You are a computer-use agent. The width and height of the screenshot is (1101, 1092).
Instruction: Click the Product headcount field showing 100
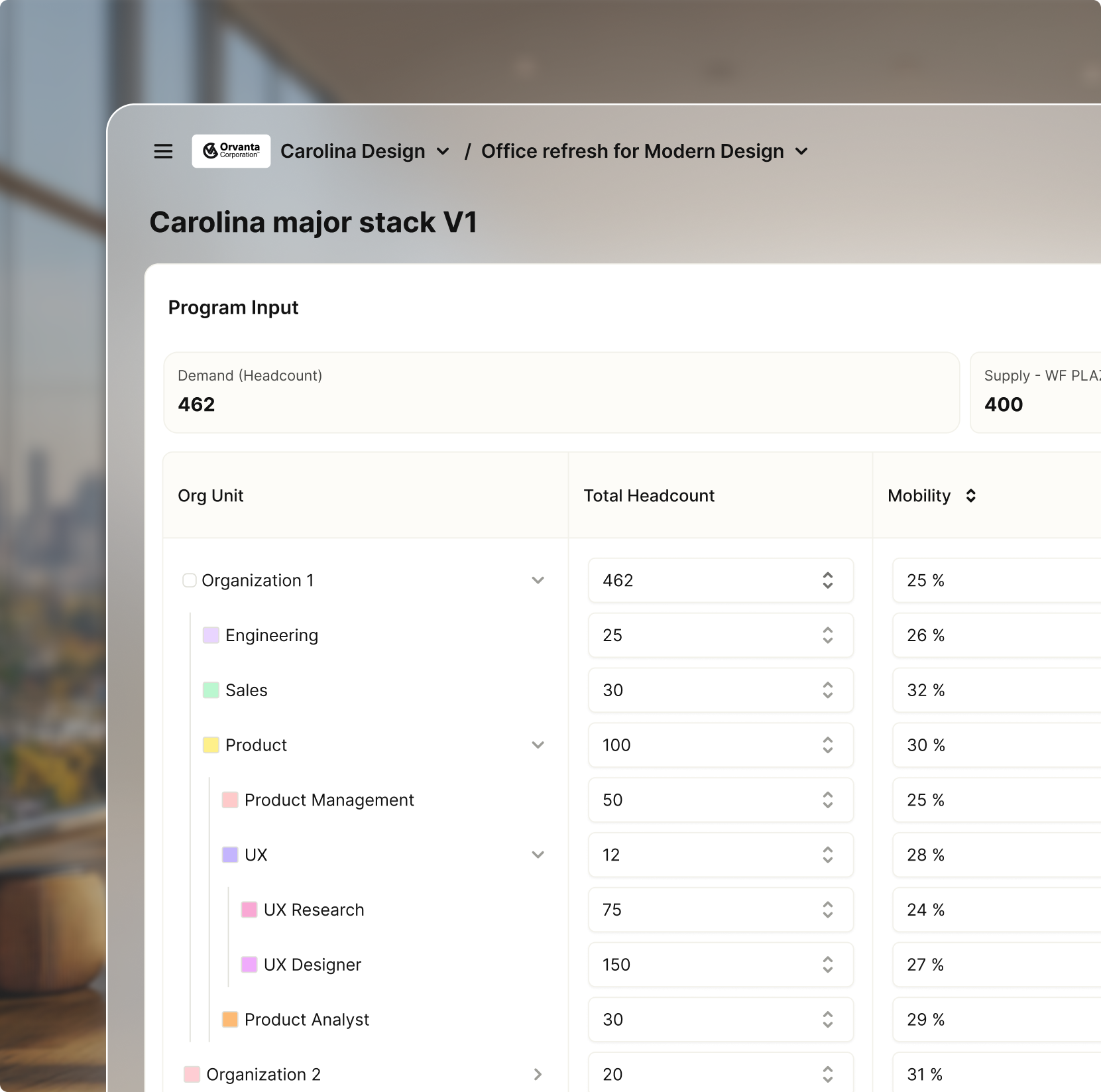click(x=721, y=745)
